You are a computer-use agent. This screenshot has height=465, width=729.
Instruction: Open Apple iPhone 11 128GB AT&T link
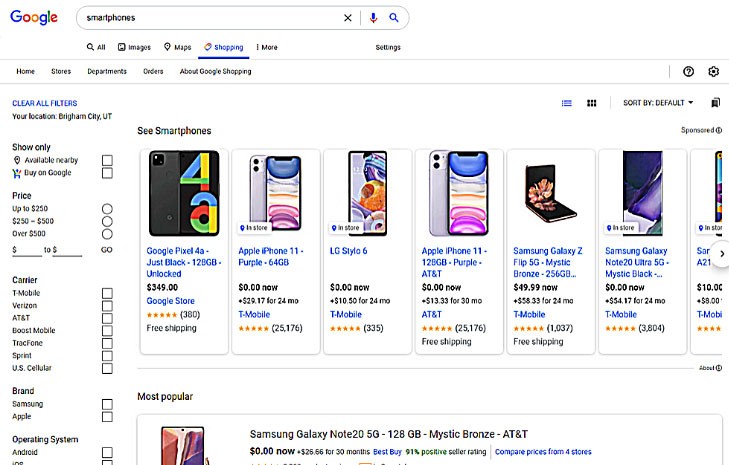click(454, 262)
